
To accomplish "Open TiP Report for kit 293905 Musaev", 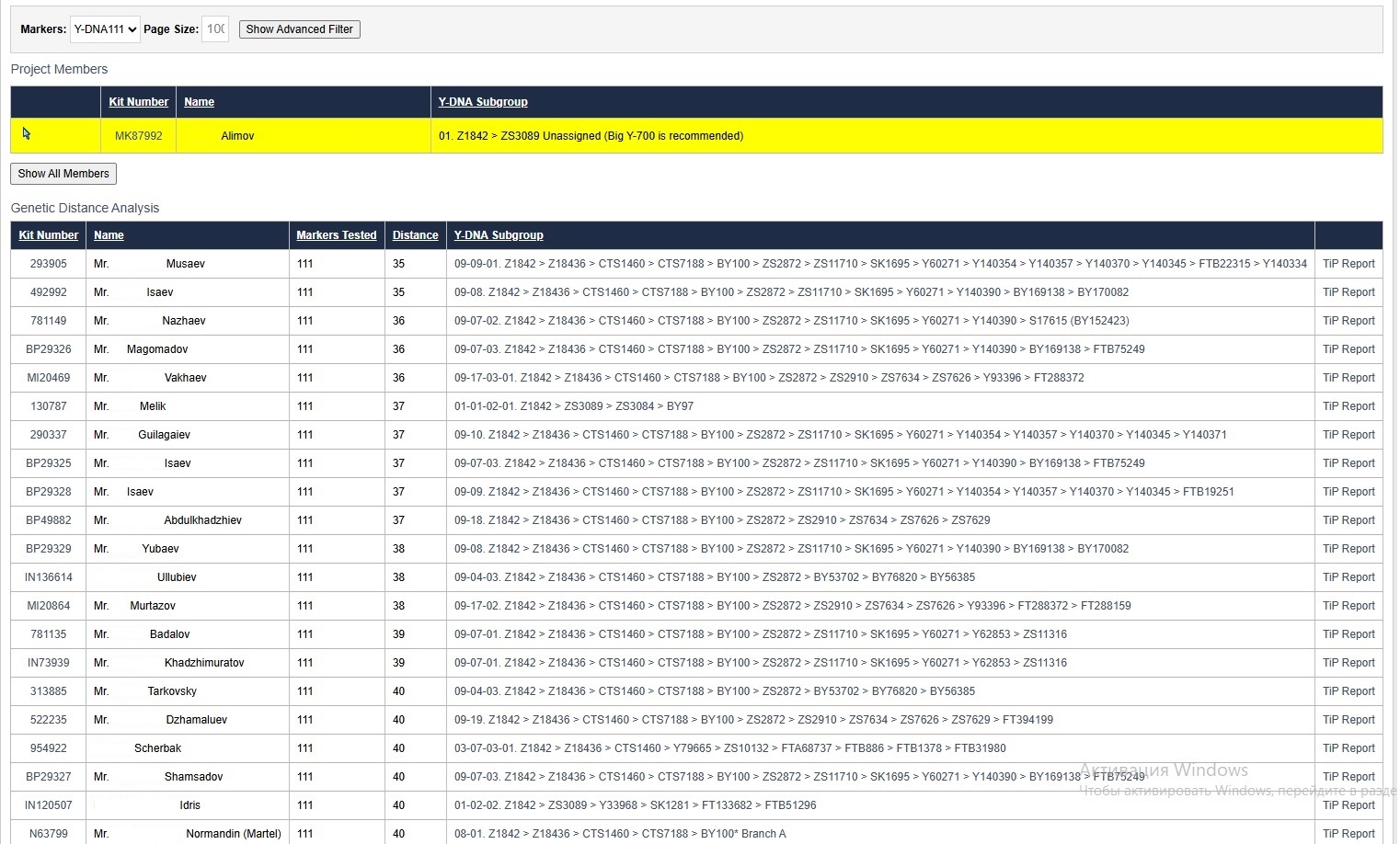I will 1348,264.
